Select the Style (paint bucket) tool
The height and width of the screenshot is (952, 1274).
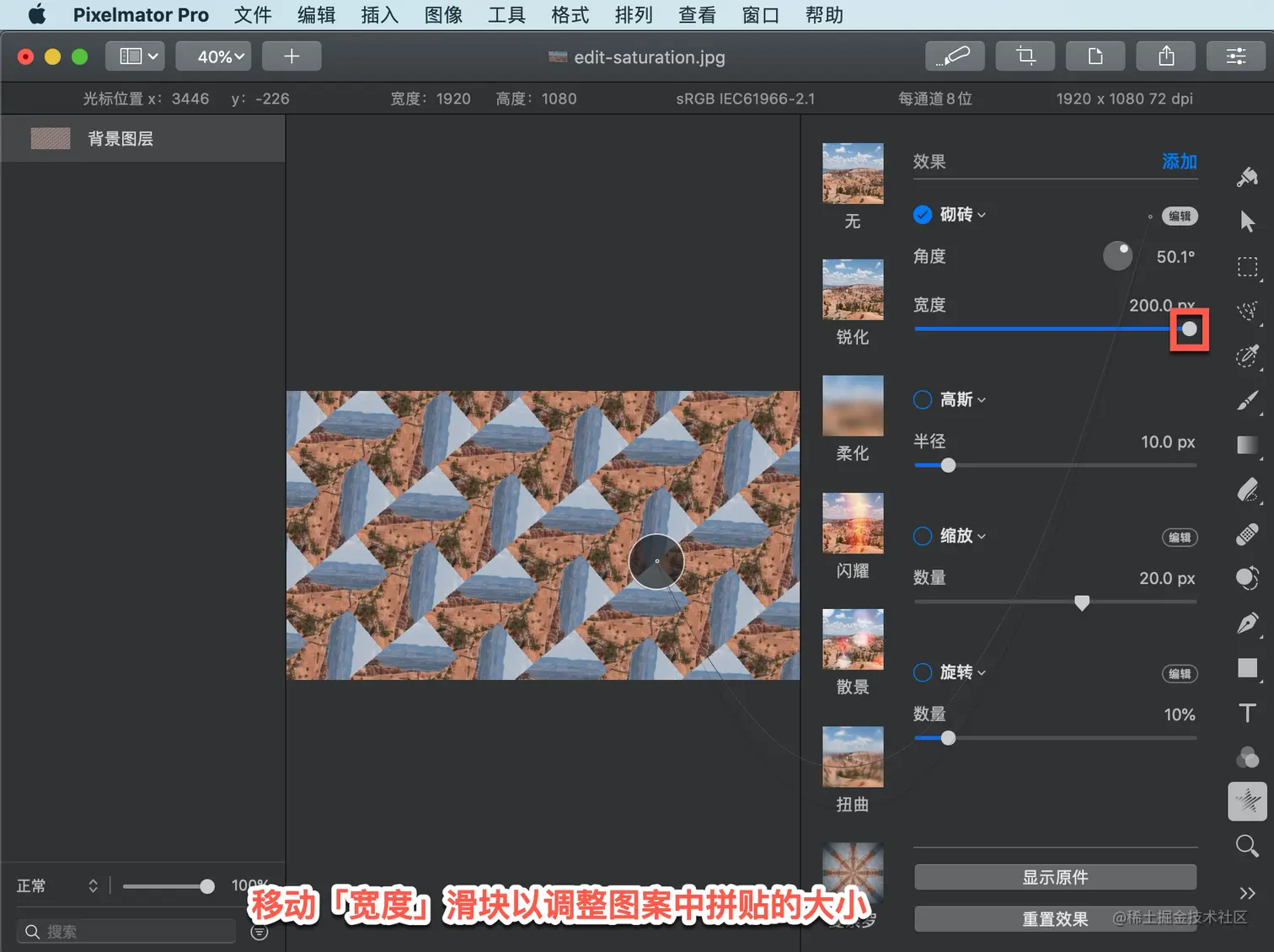1247,177
